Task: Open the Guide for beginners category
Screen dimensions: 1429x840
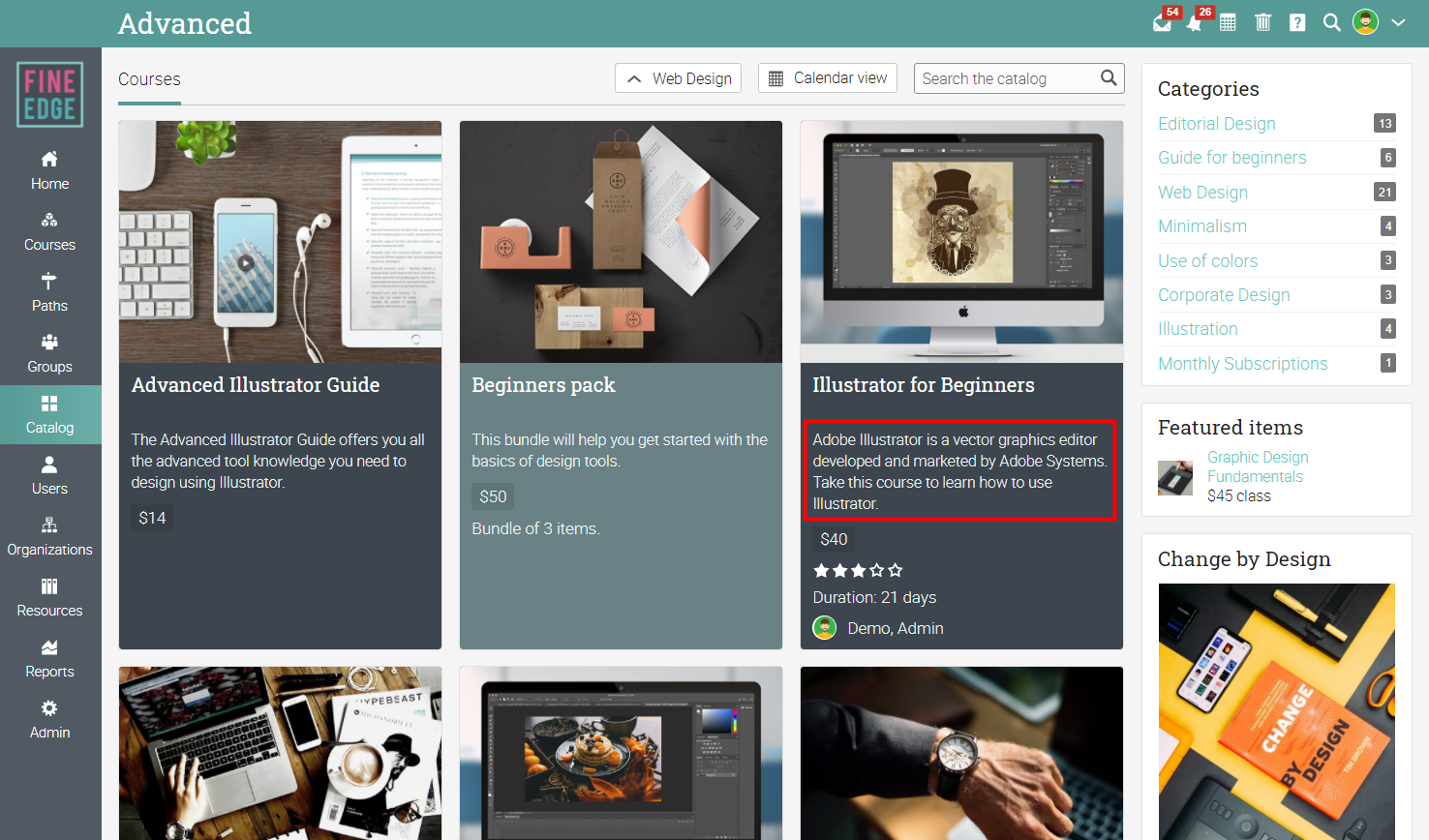Action: click(1231, 158)
